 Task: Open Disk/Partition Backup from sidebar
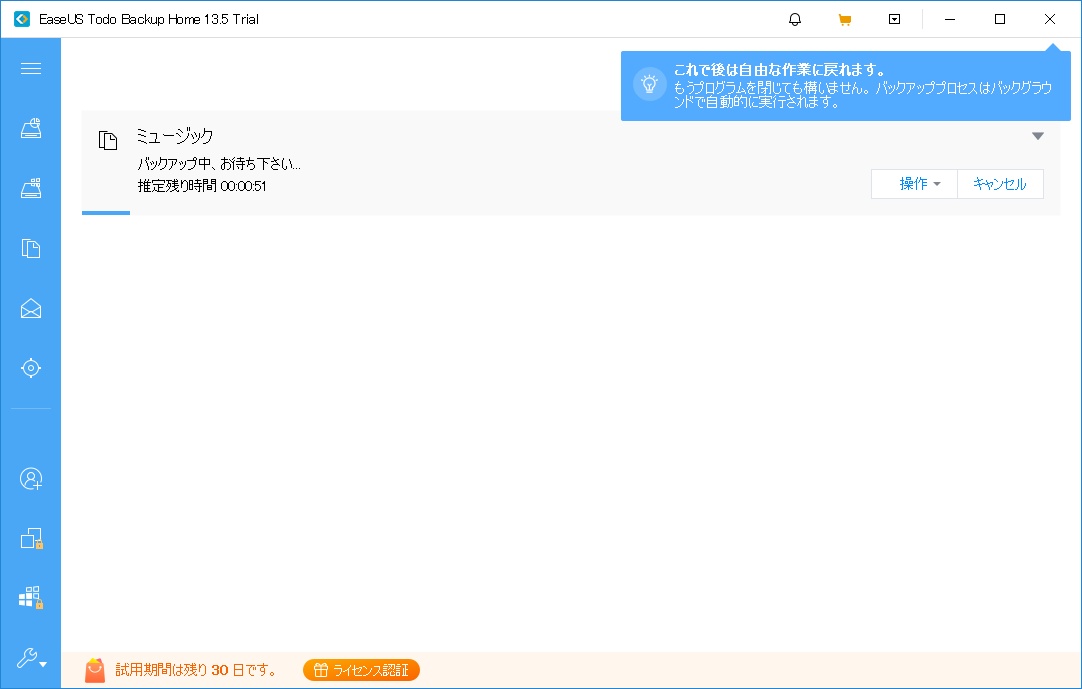30,128
